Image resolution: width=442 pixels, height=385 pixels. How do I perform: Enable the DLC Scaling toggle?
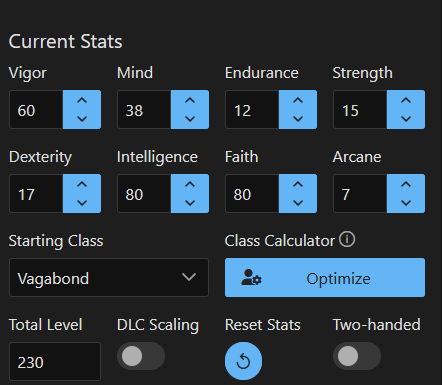[x=141, y=356]
